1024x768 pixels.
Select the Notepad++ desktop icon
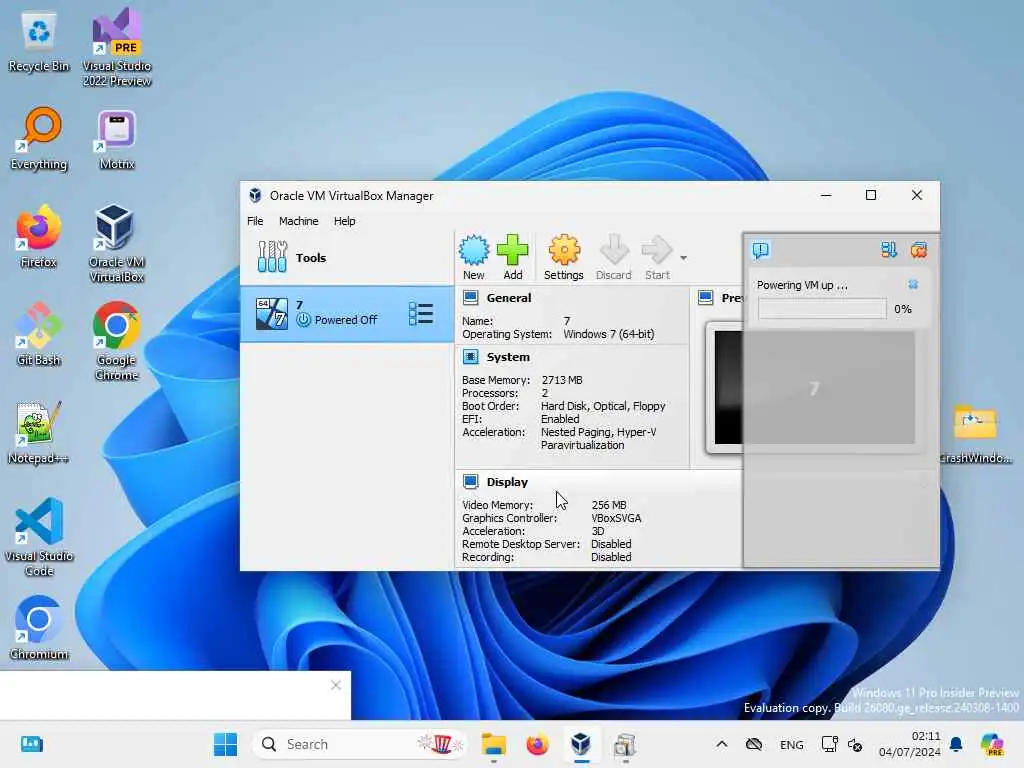click(x=39, y=432)
